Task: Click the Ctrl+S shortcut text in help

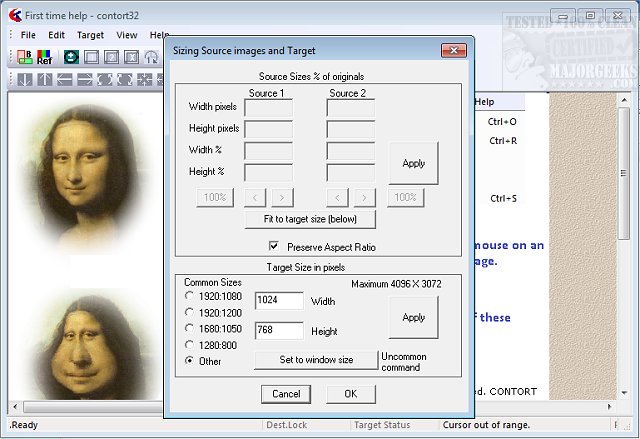Action: click(503, 199)
